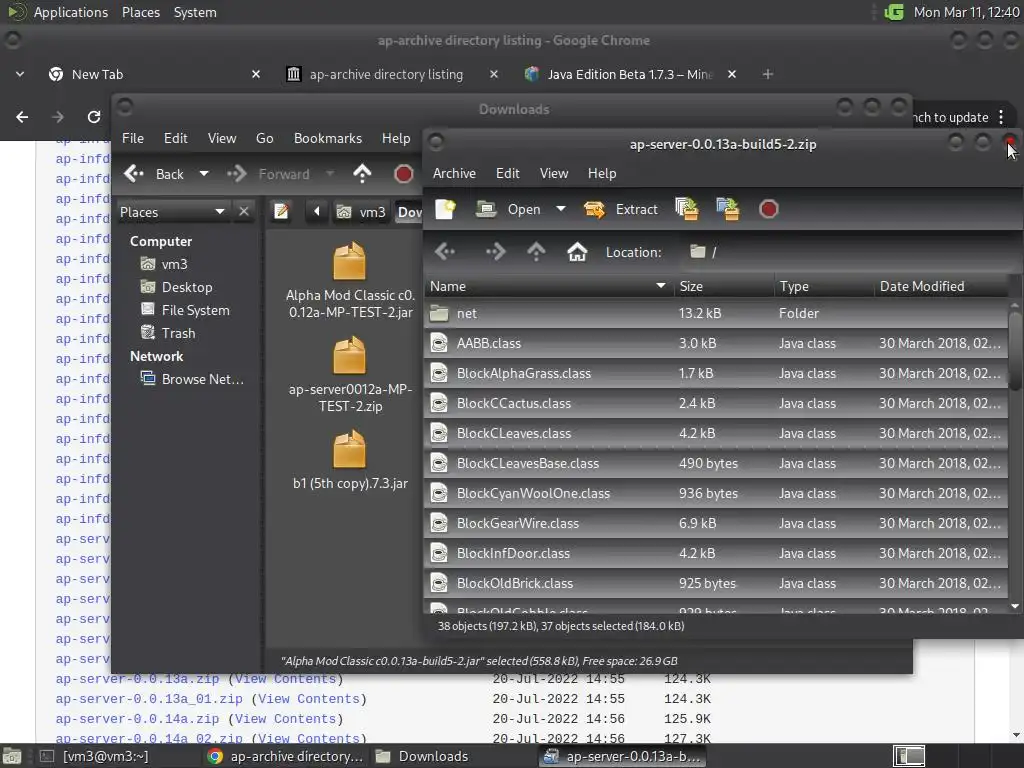
Task: Open the Archive menu
Action: pos(454,173)
